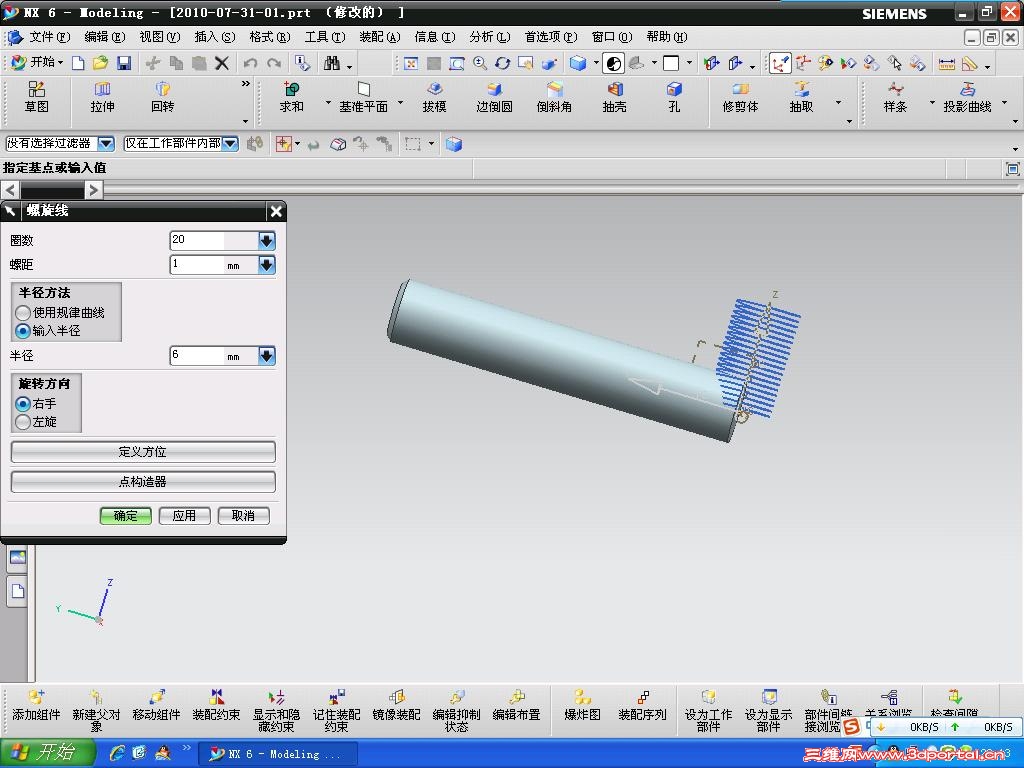1024x768 pixels.
Task: Click the 点构造器 button
Action: (x=143, y=482)
